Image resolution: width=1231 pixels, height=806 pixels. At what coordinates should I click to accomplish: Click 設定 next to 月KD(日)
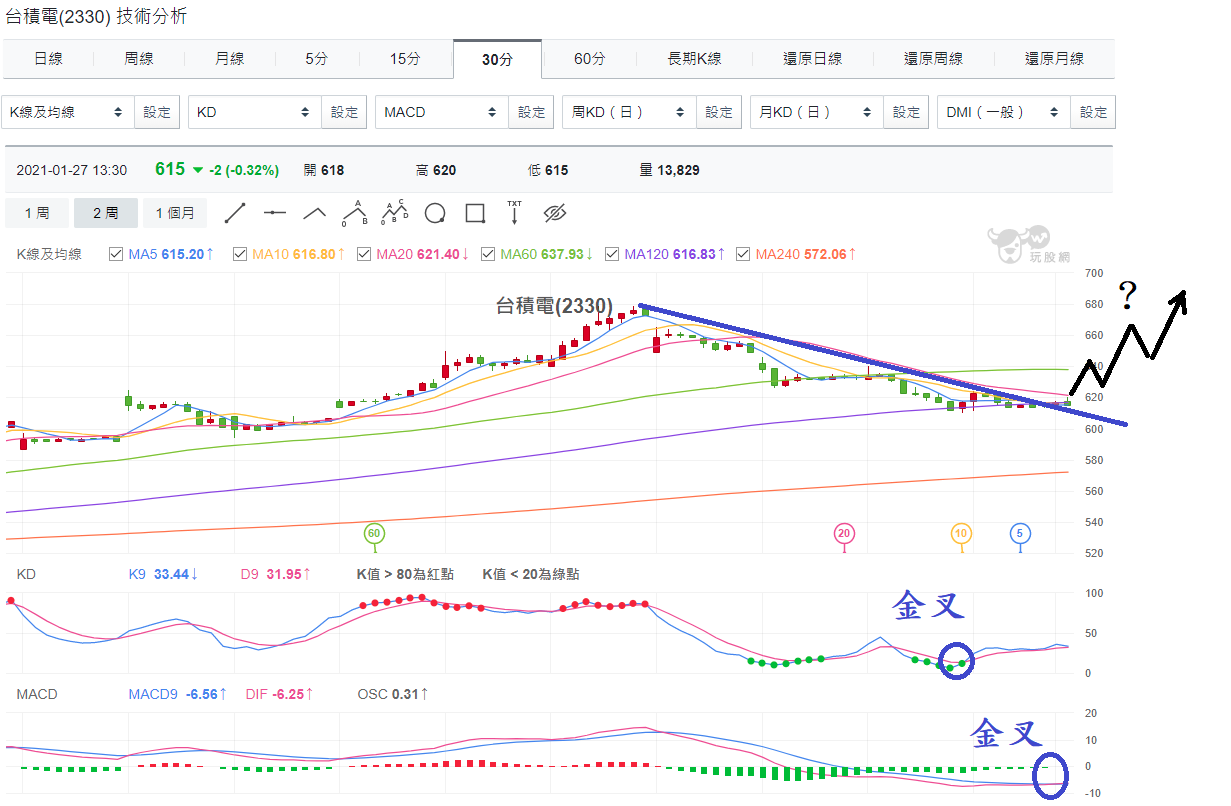click(x=906, y=112)
